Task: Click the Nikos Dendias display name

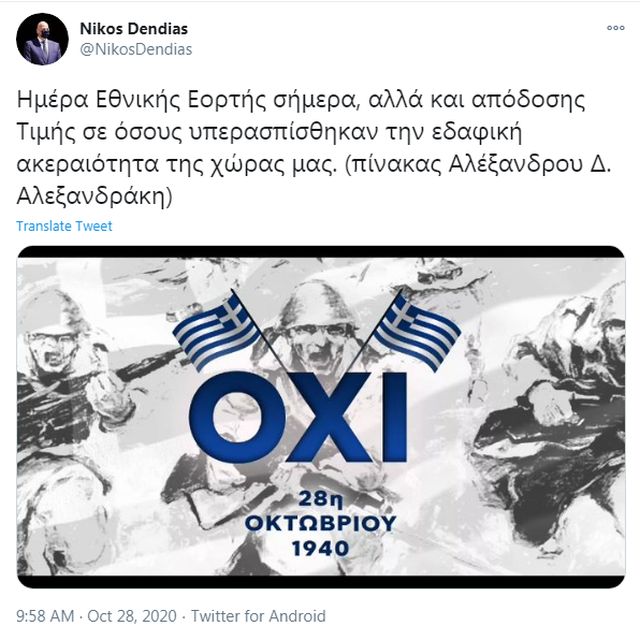Action: (x=134, y=29)
